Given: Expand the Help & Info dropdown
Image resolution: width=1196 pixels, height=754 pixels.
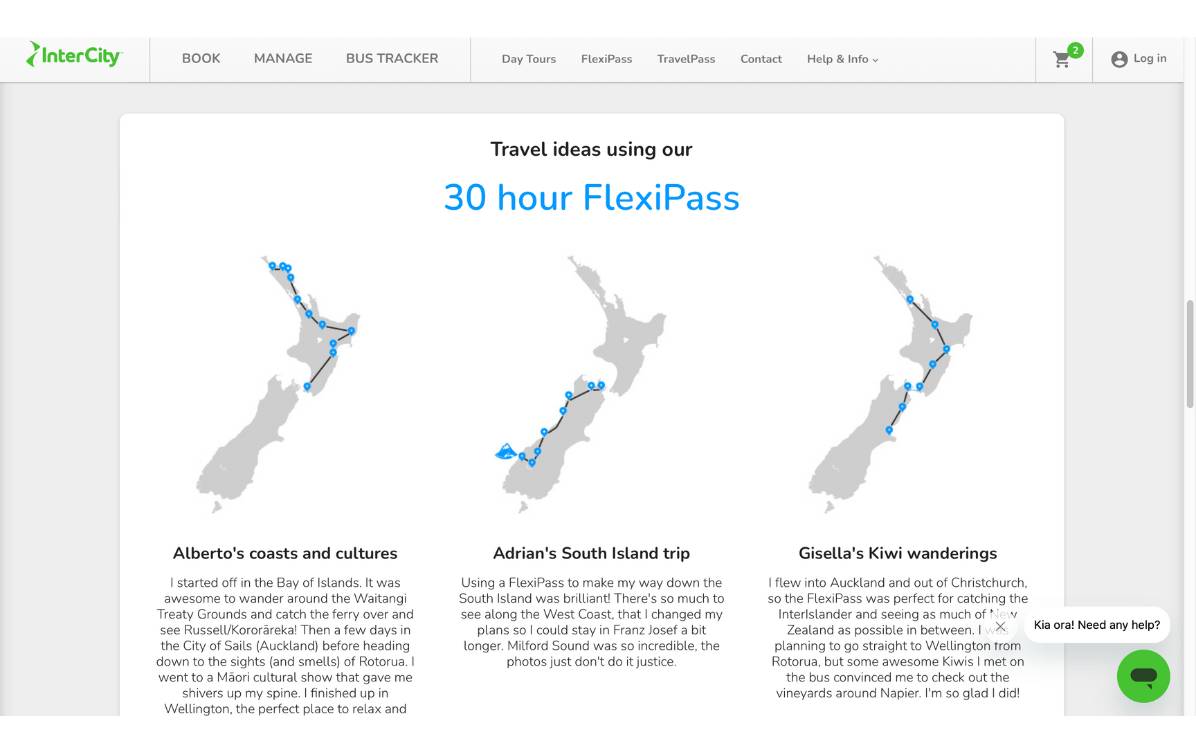Looking at the screenshot, I should (x=842, y=59).
